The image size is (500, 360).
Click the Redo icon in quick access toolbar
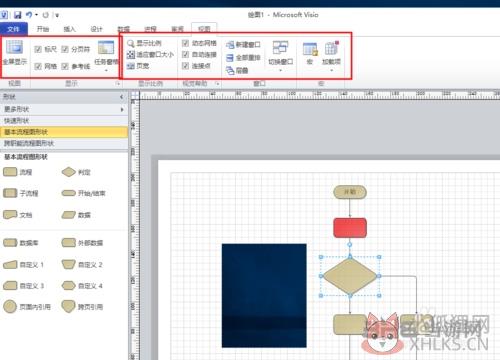[46, 15]
